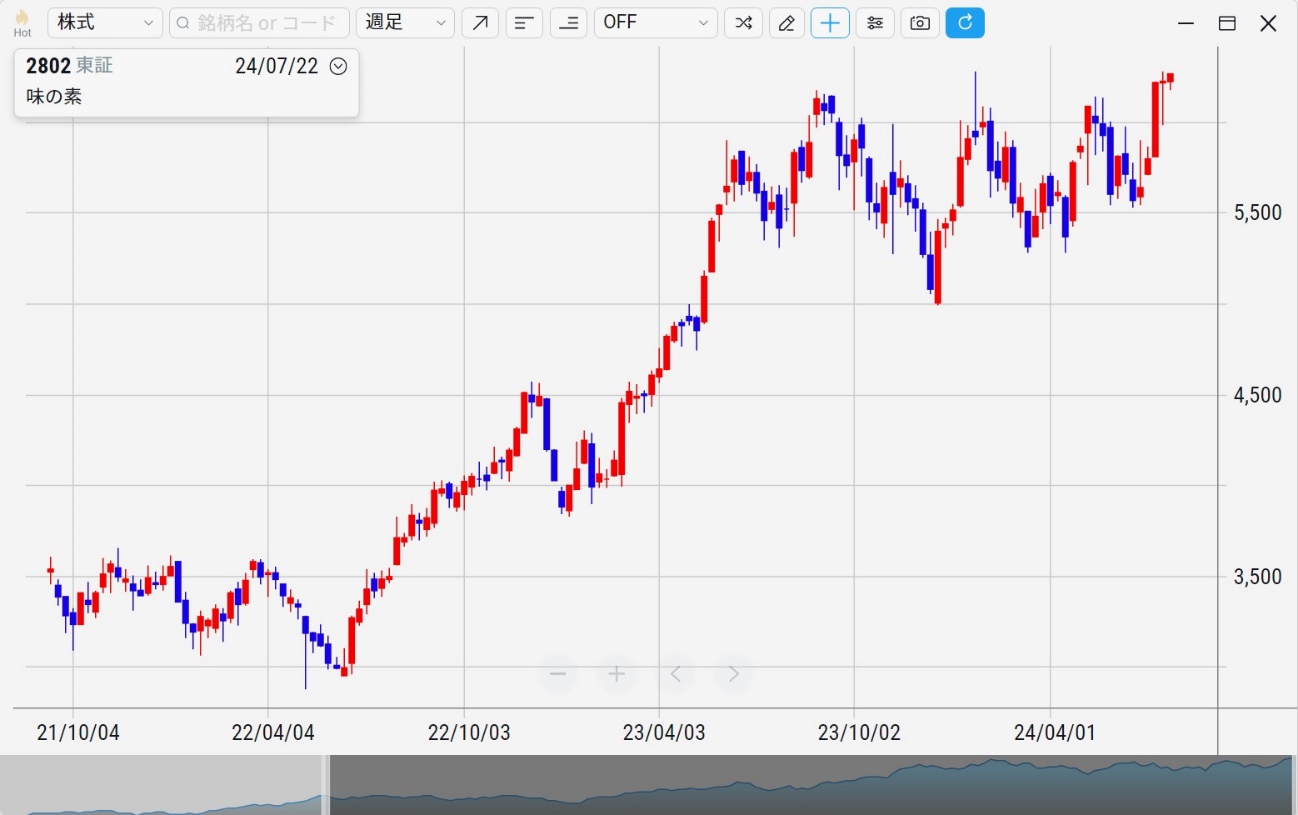Open chart settings sliders icon
The image size is (1298, 815).
point(875,23)
